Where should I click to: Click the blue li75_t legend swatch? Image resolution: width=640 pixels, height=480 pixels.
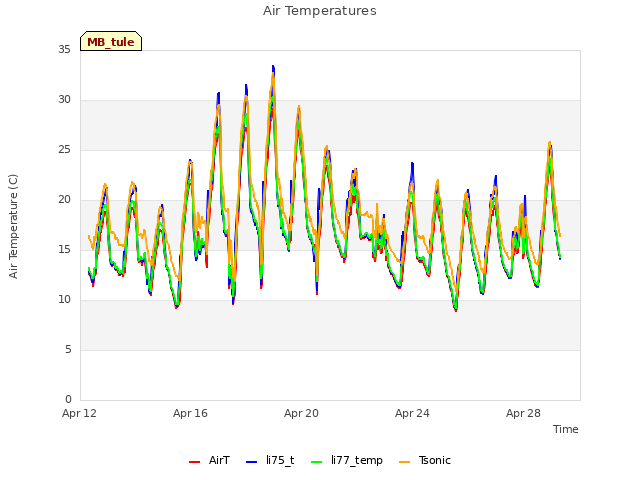coord(252,462)
